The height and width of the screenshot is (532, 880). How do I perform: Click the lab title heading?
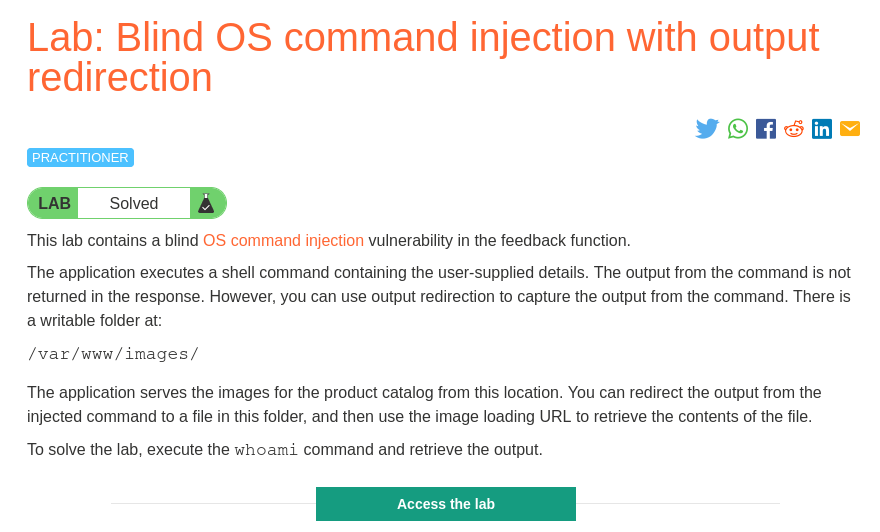tap(423, 57)
